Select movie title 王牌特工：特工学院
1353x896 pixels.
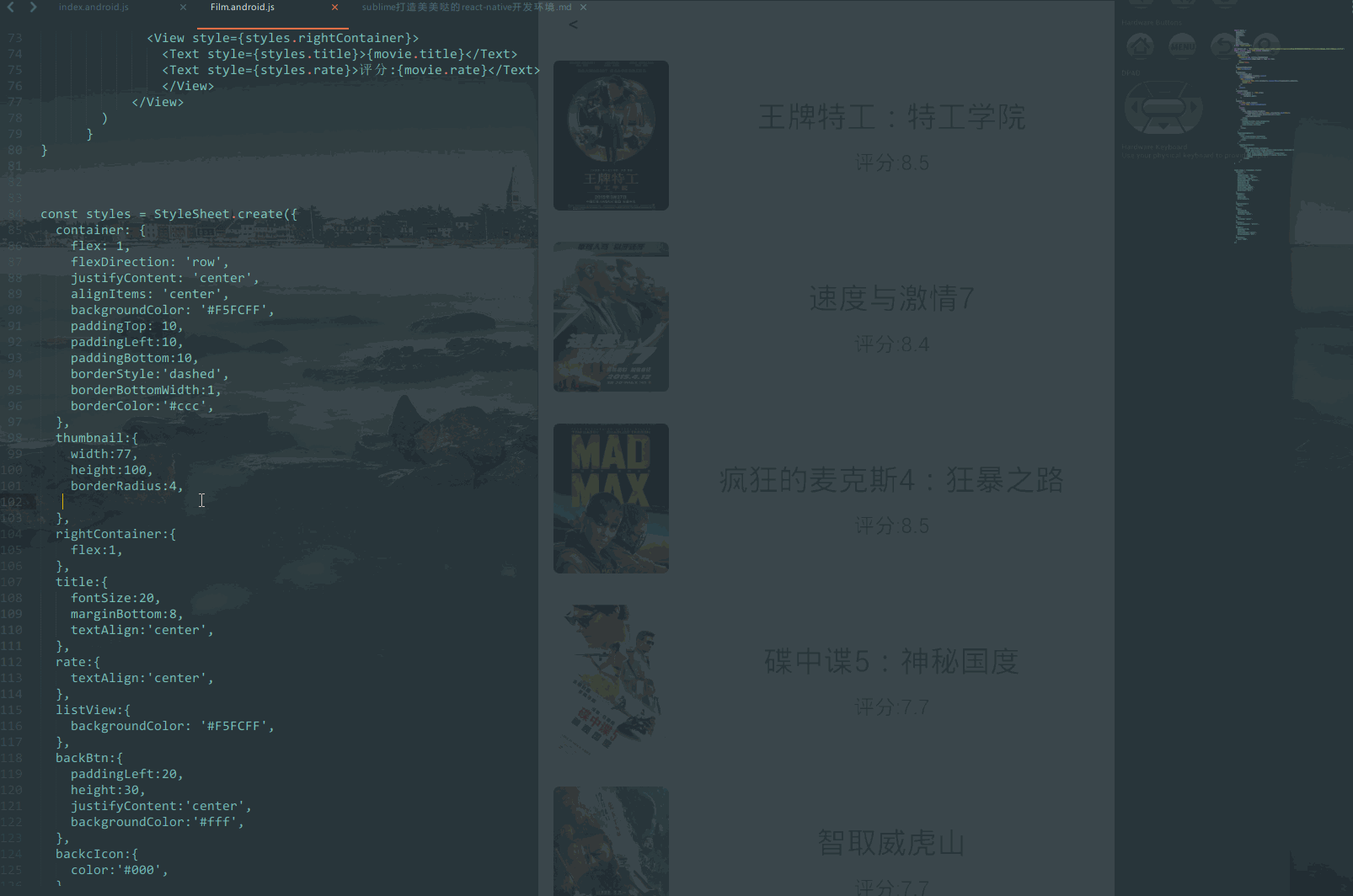[892, 117]
